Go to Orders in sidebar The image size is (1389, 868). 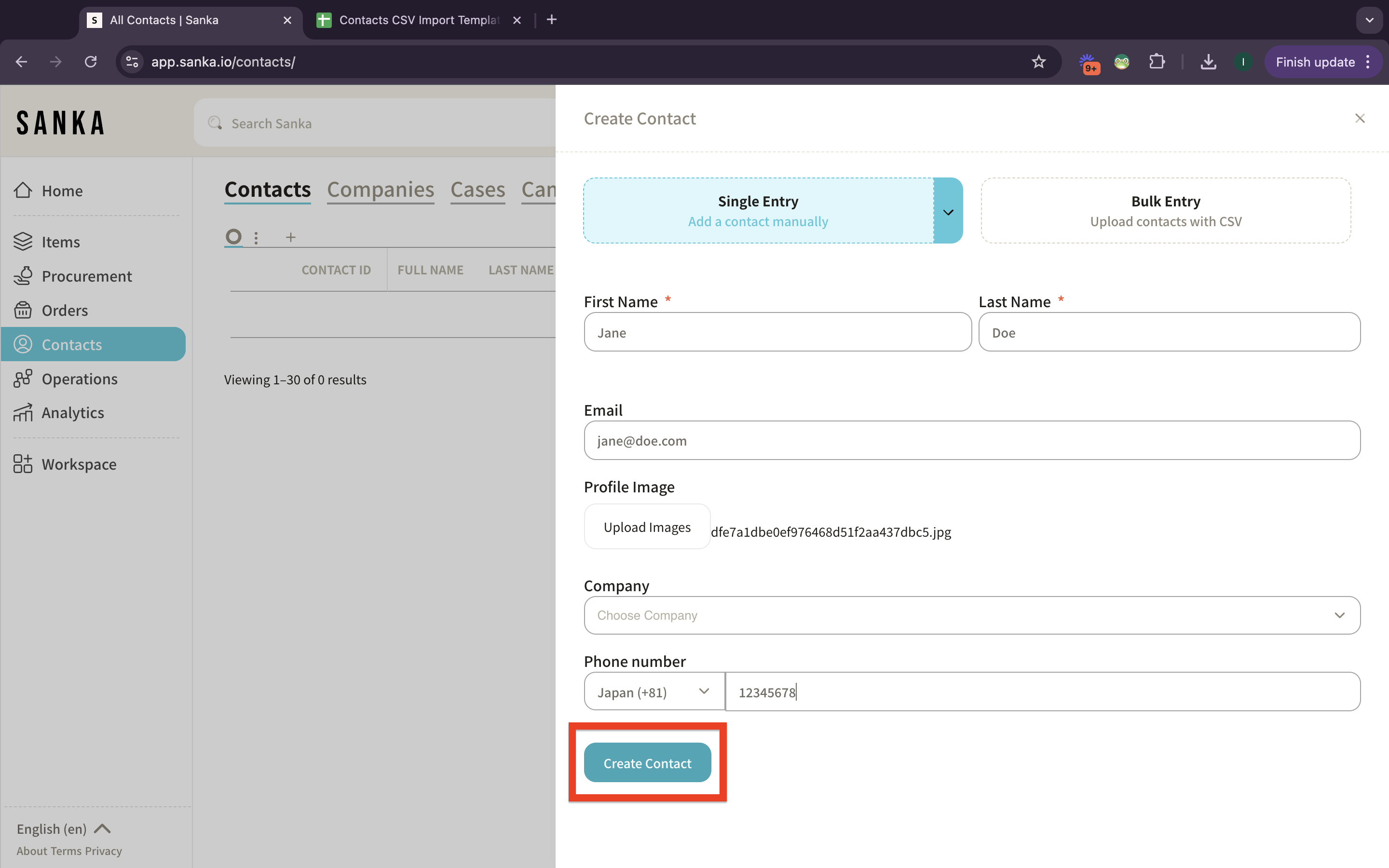[64, 311]
